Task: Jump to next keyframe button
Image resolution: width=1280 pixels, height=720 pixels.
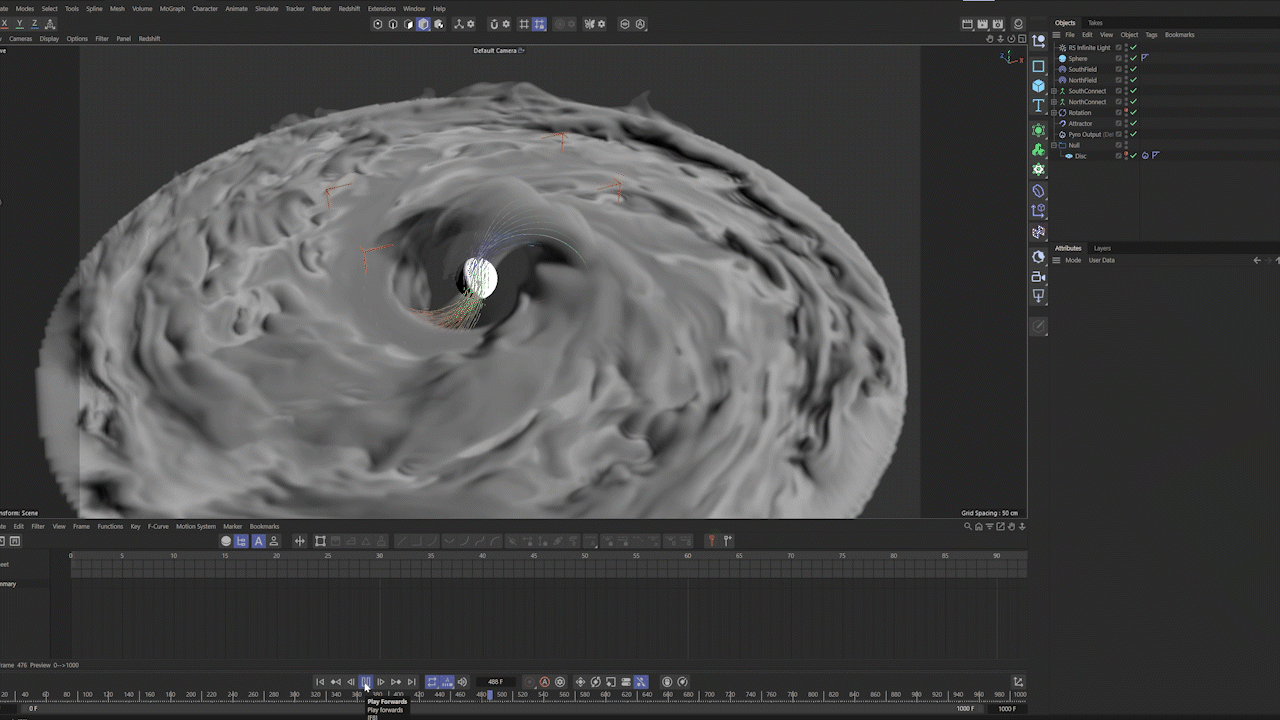Action: [396, 682]
